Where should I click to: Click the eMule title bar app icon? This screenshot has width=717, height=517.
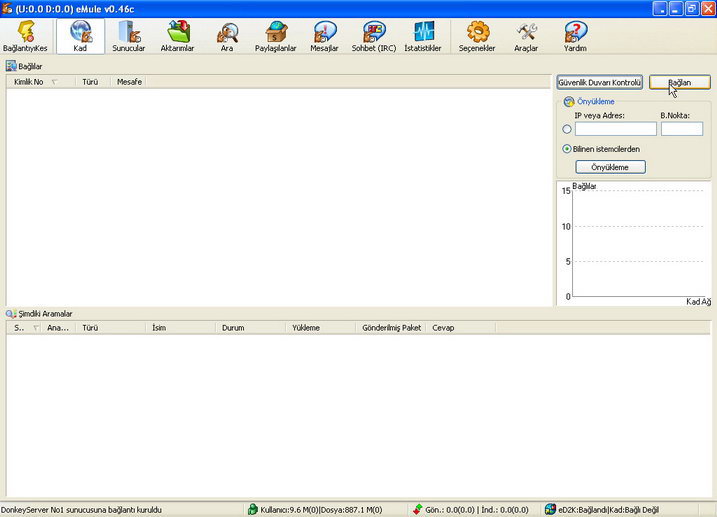(7, 8)
